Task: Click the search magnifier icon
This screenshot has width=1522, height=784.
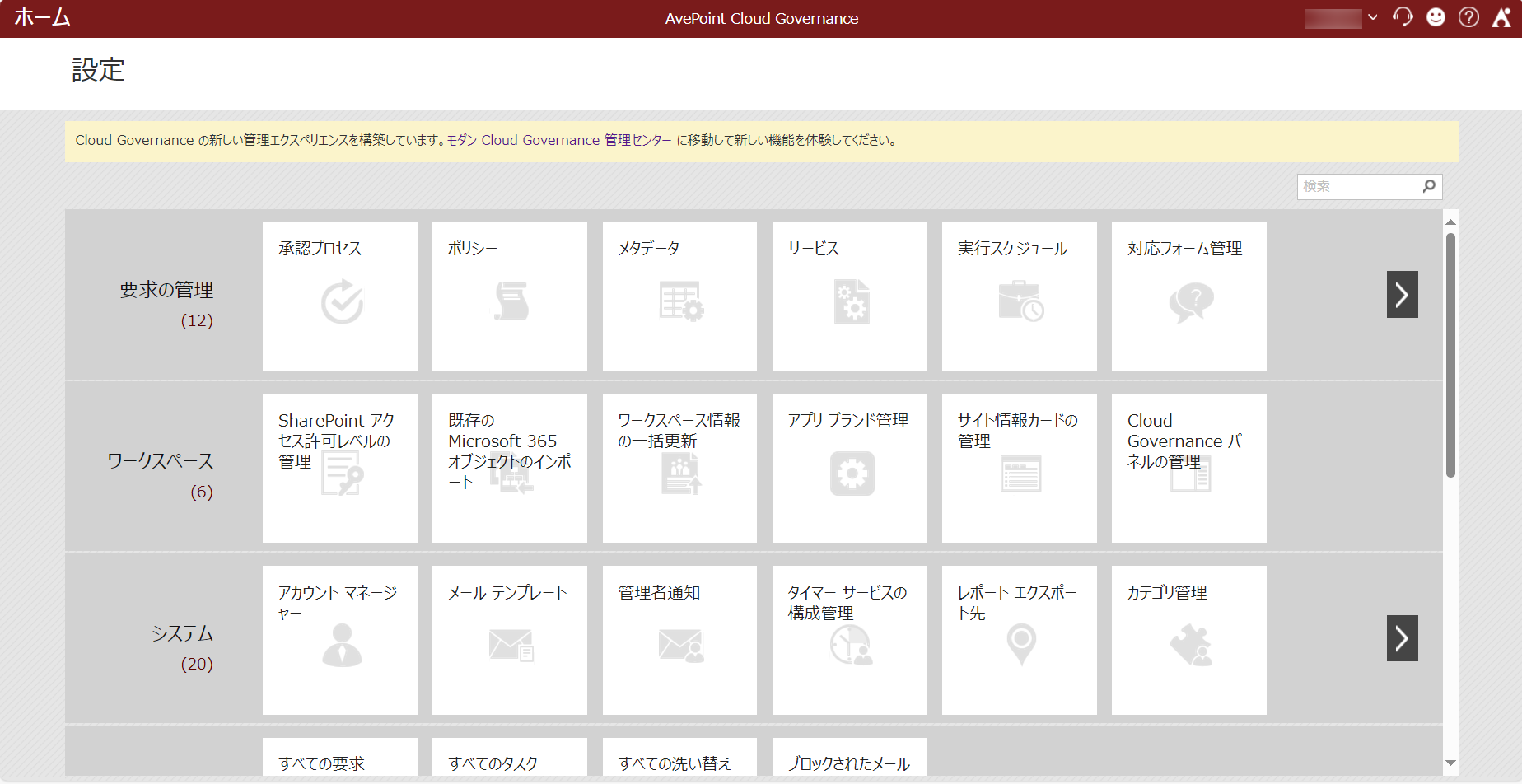Action: point(1429,186)
